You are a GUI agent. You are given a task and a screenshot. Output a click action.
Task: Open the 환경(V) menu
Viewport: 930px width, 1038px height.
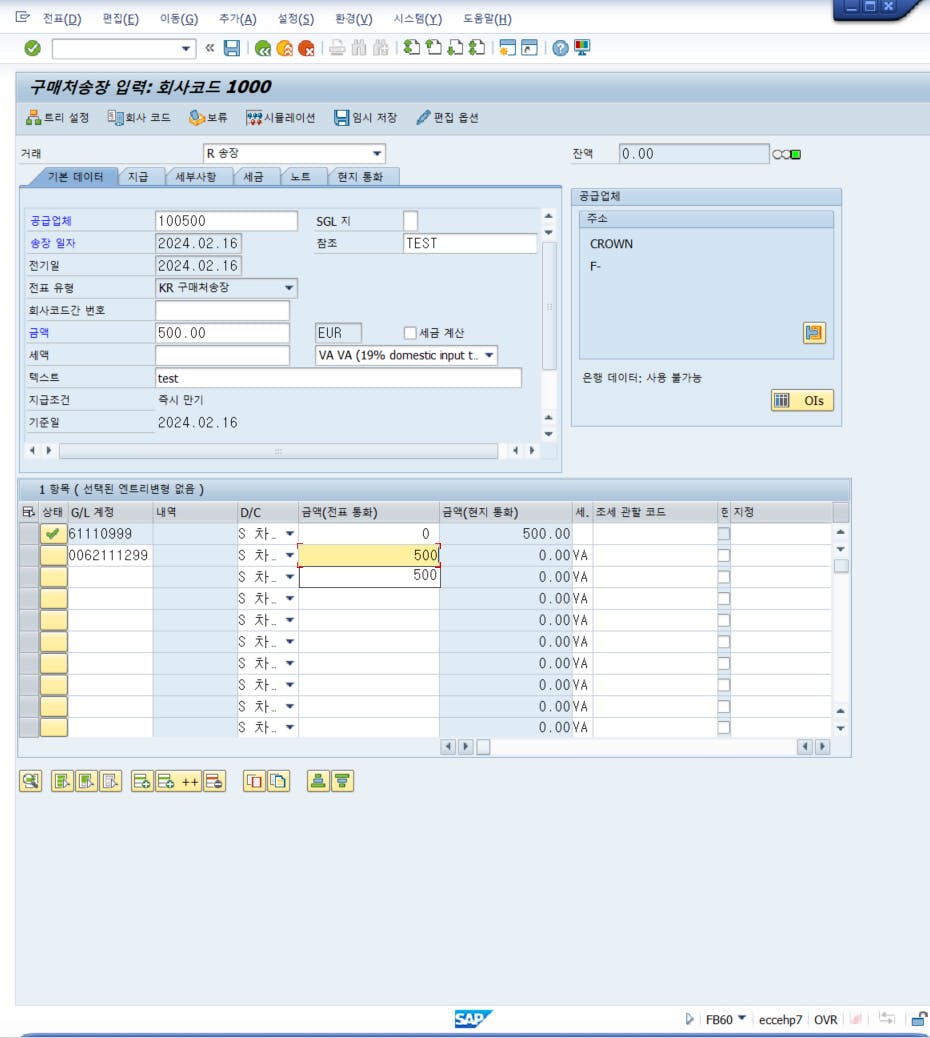click(353, 19)
